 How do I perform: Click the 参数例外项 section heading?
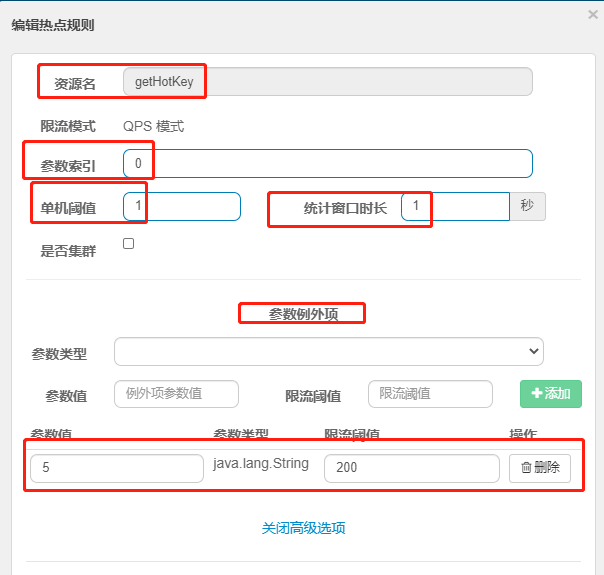(303, 314)
